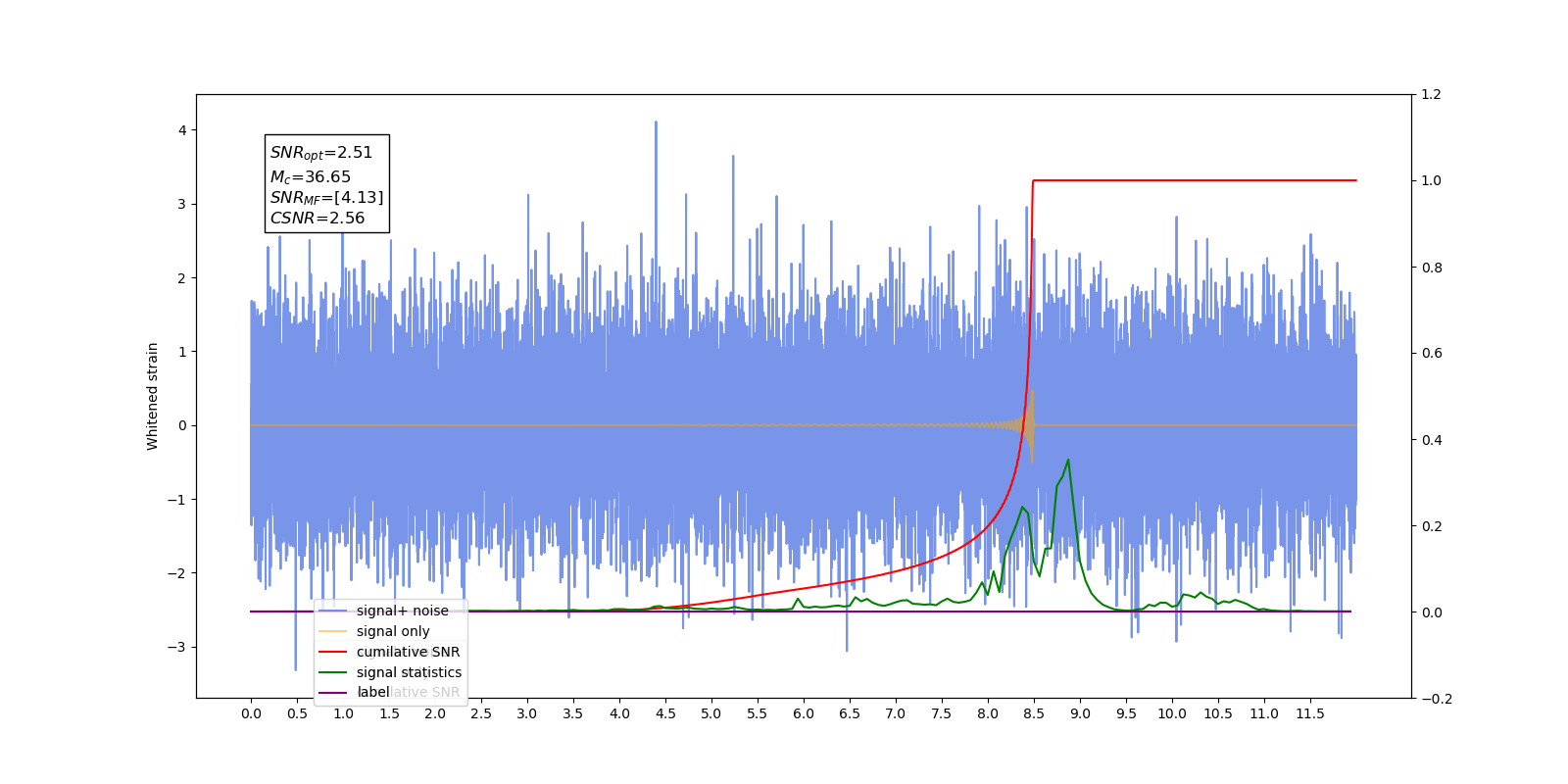Click the x-axis tick label 3.5
This screenshot has width=1568, height=784.
point(573,713)
